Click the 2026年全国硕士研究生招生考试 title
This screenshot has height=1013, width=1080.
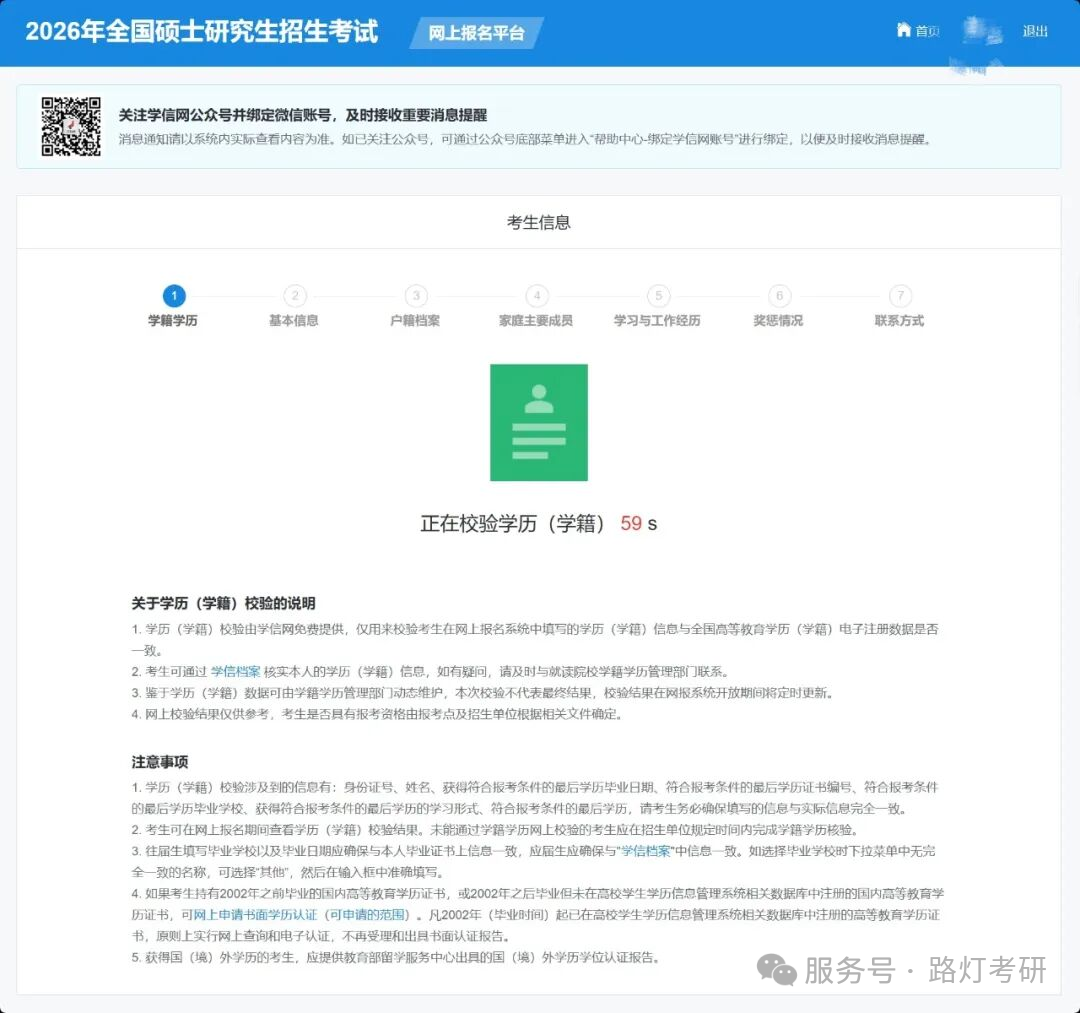click(x=201, y=32)
